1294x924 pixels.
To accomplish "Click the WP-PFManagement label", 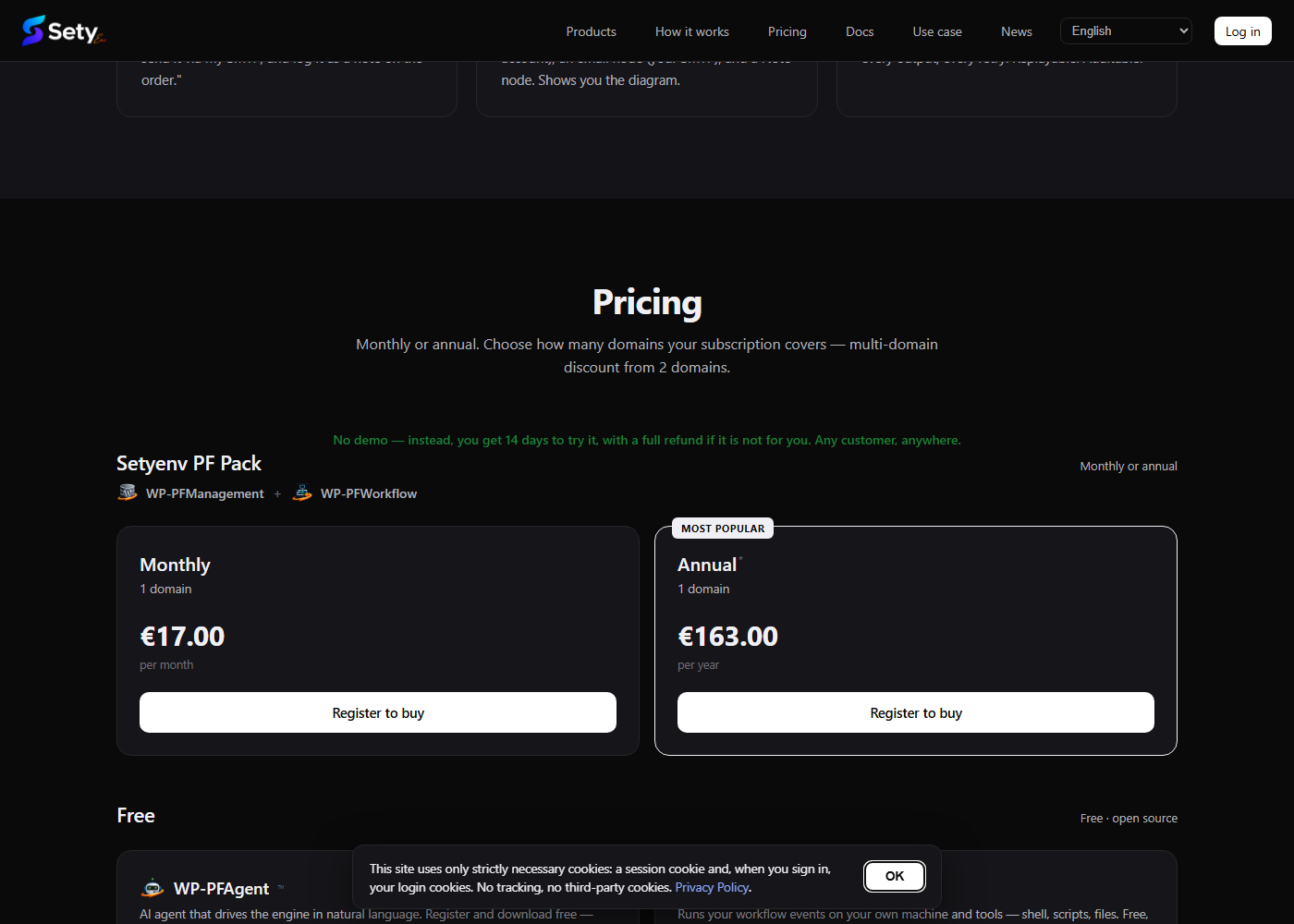I will (x=205, y=493).
